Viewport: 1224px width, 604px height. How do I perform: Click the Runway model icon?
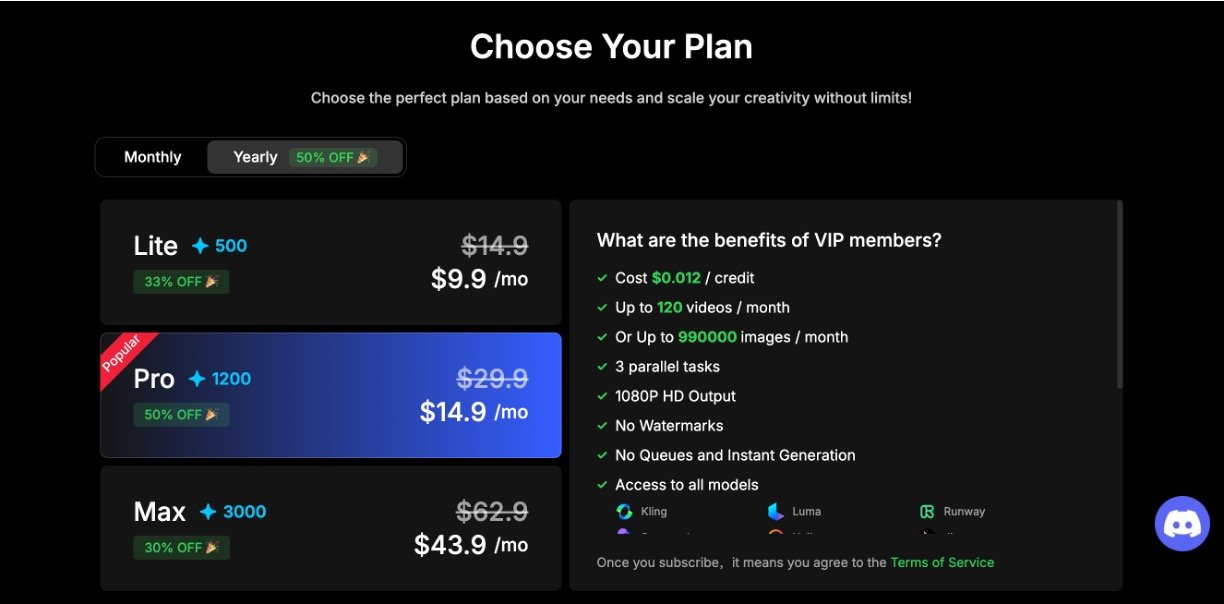[x=927, y=512]
